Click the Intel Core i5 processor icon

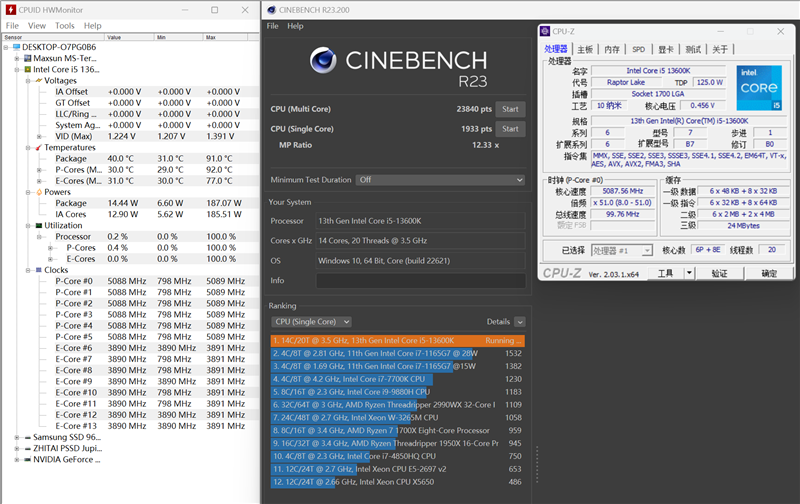28,69
